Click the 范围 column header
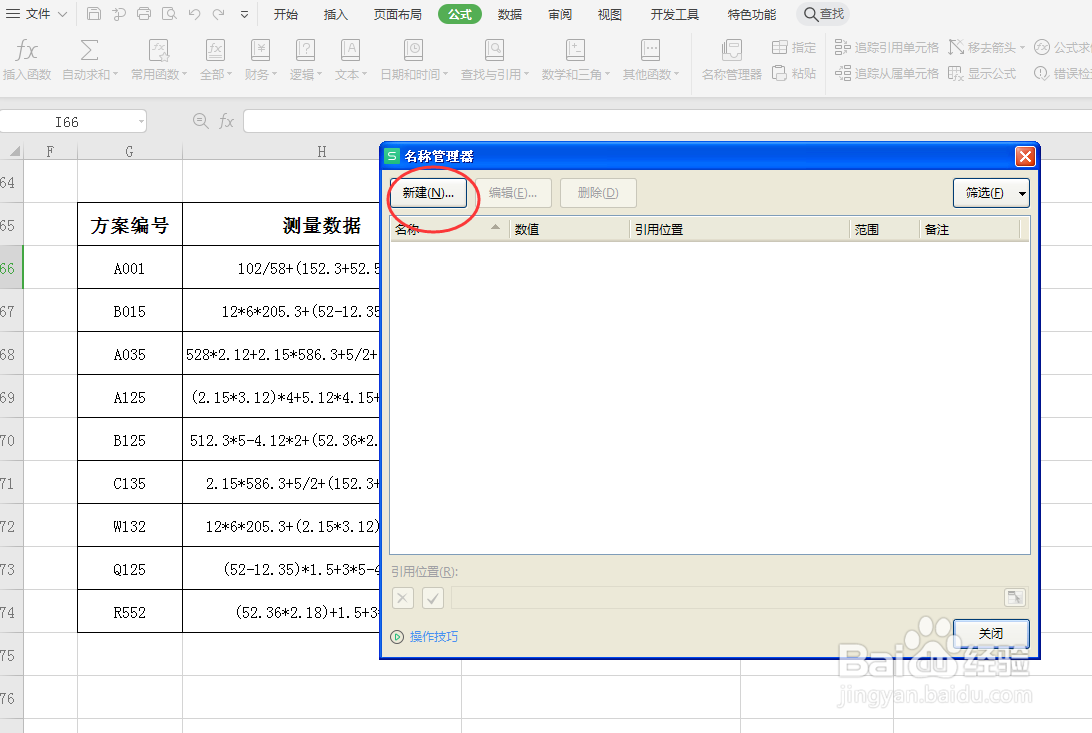Image resolution: width=1092 pixels, height=733 pixels. 884,229
